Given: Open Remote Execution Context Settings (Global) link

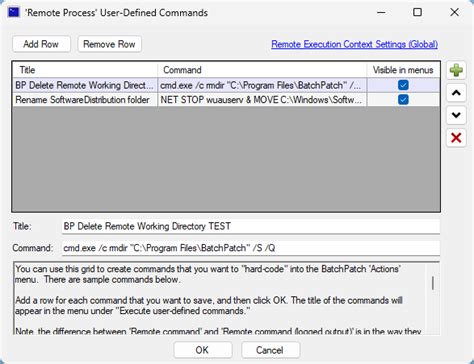Looking at the screenshot, I should (x=354, y=44).
